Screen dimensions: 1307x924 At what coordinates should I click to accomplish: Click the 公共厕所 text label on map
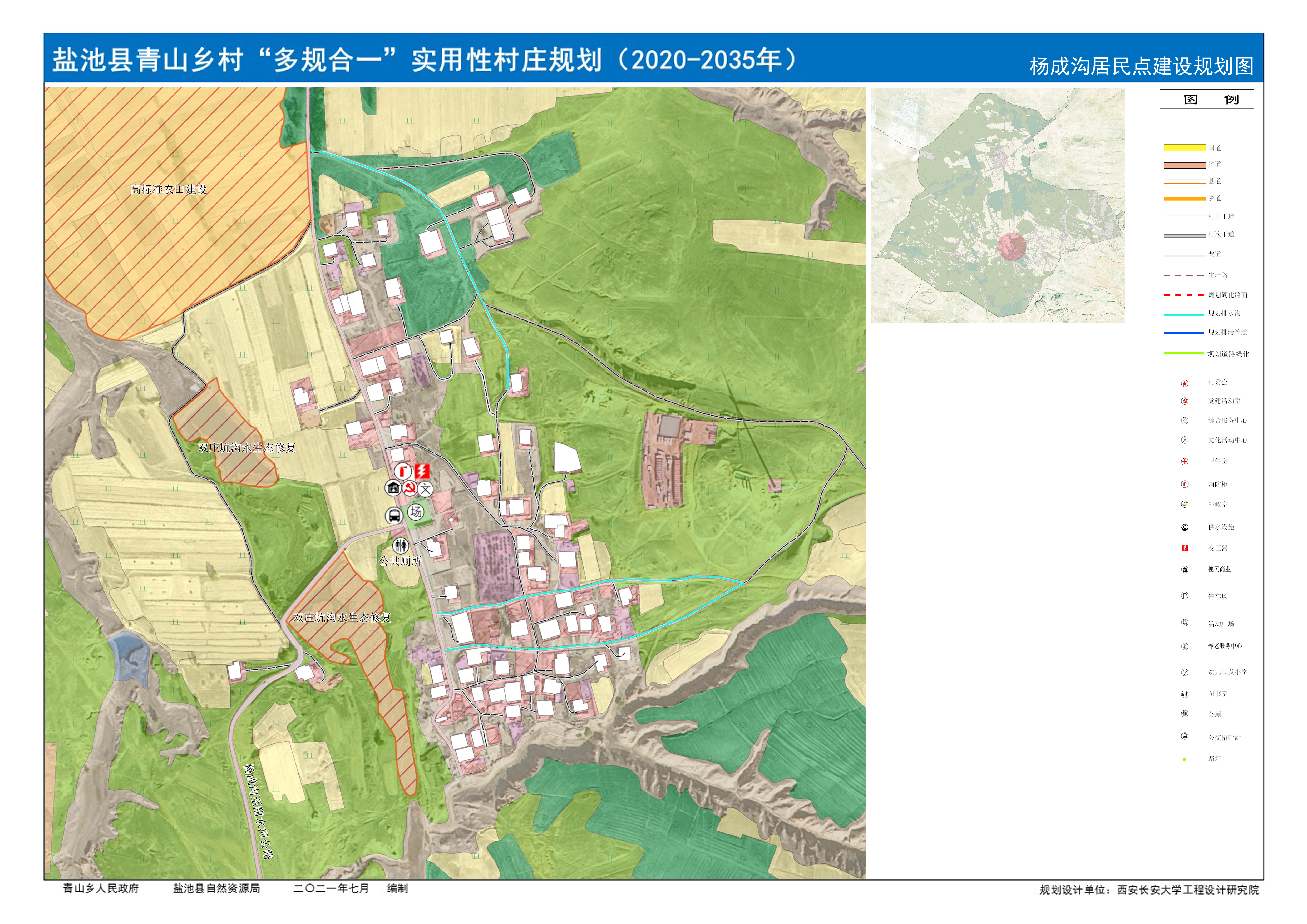[400, 561]
